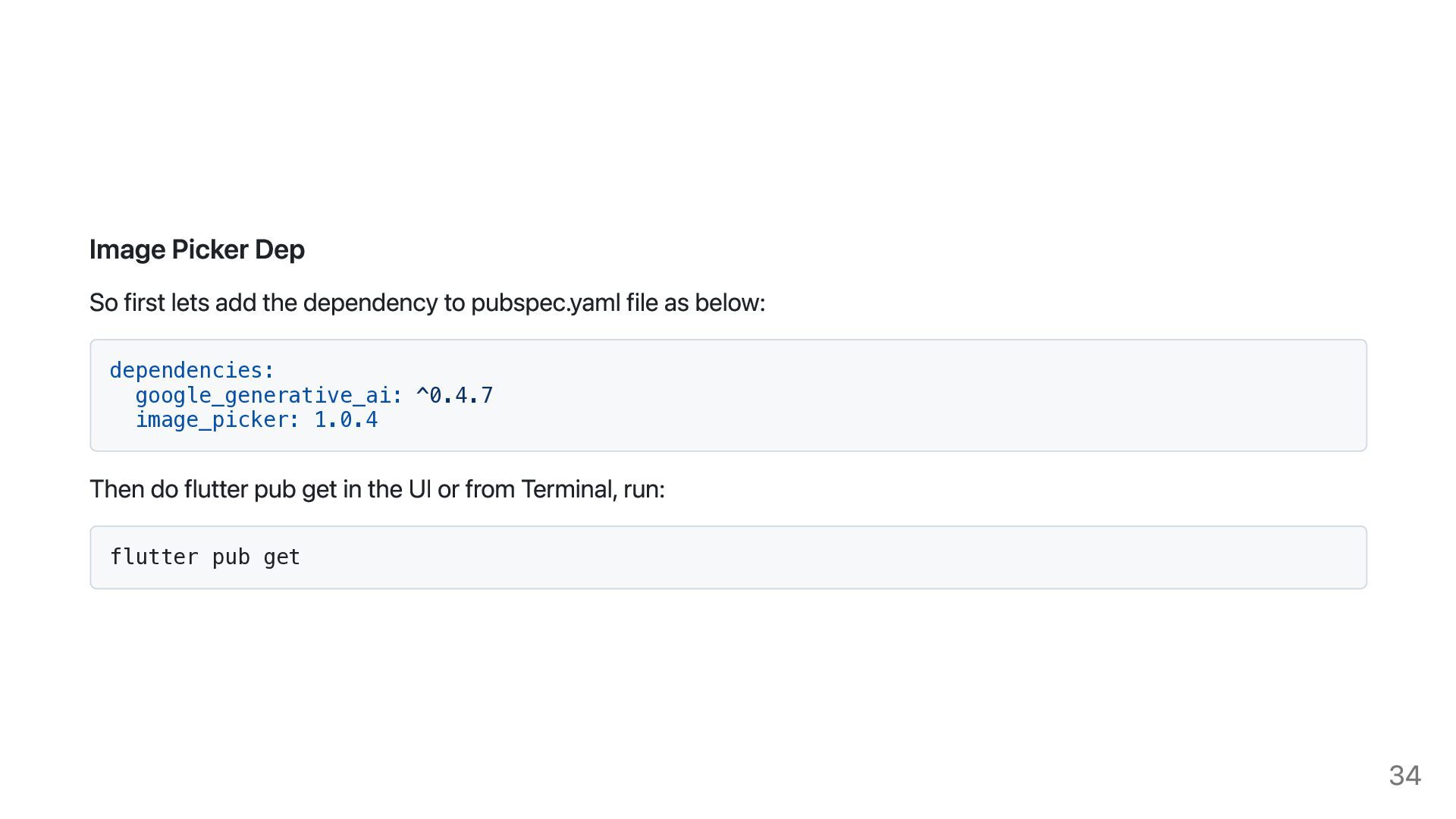Click the word 'flutter' in the command block
Image resolution: width=1456 pixels, height=819 pixels.
(x=155, y=557)
